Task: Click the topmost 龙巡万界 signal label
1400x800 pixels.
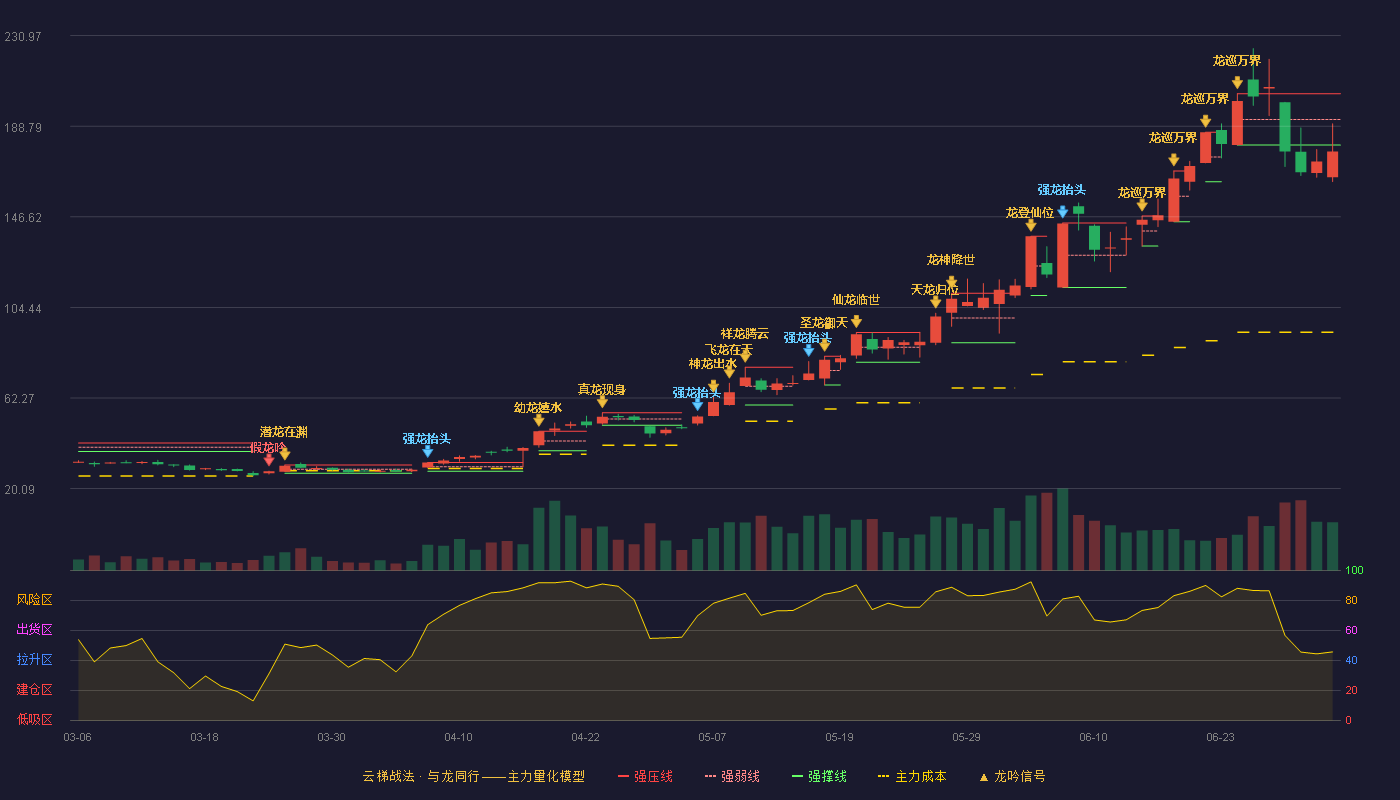Action: 1237,60
